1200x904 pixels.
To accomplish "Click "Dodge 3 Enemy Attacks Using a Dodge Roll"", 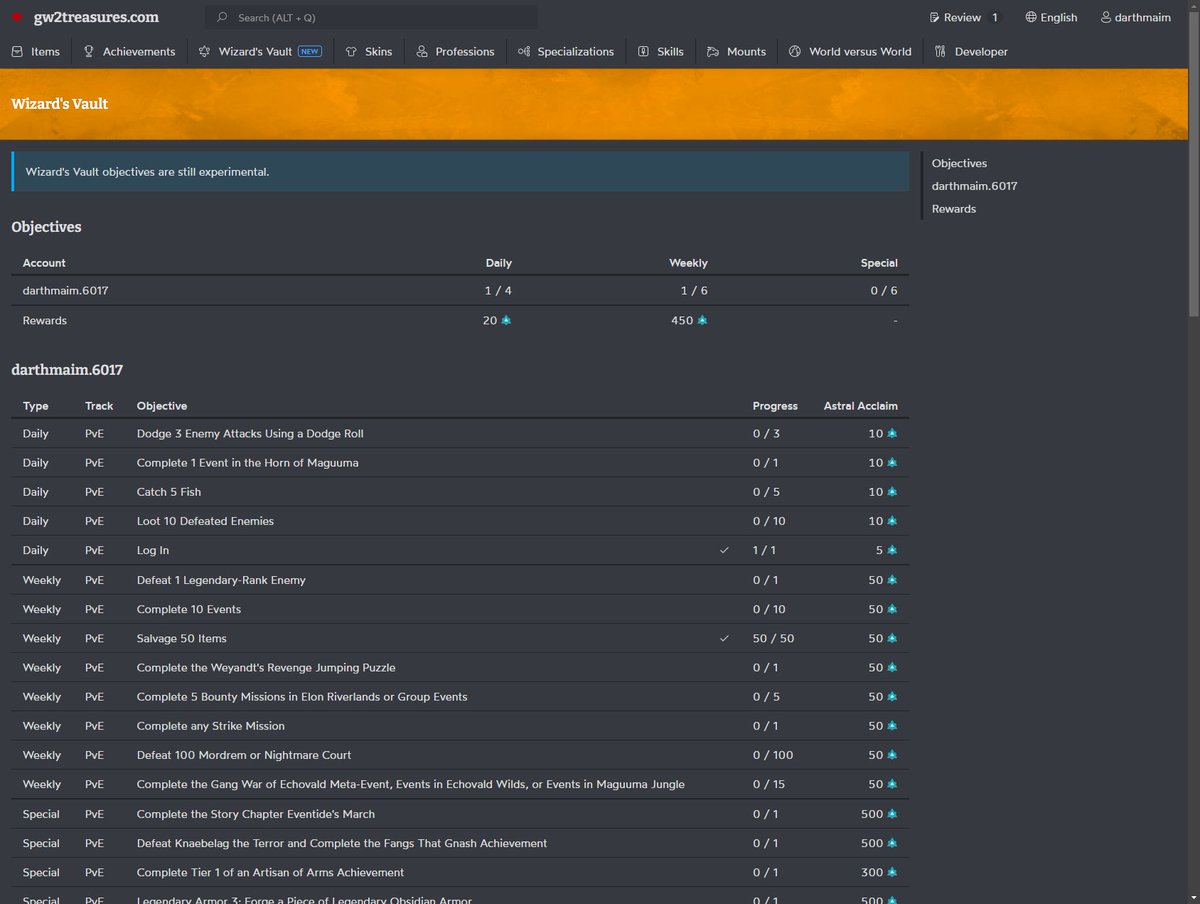I will [x=250, y=434].
